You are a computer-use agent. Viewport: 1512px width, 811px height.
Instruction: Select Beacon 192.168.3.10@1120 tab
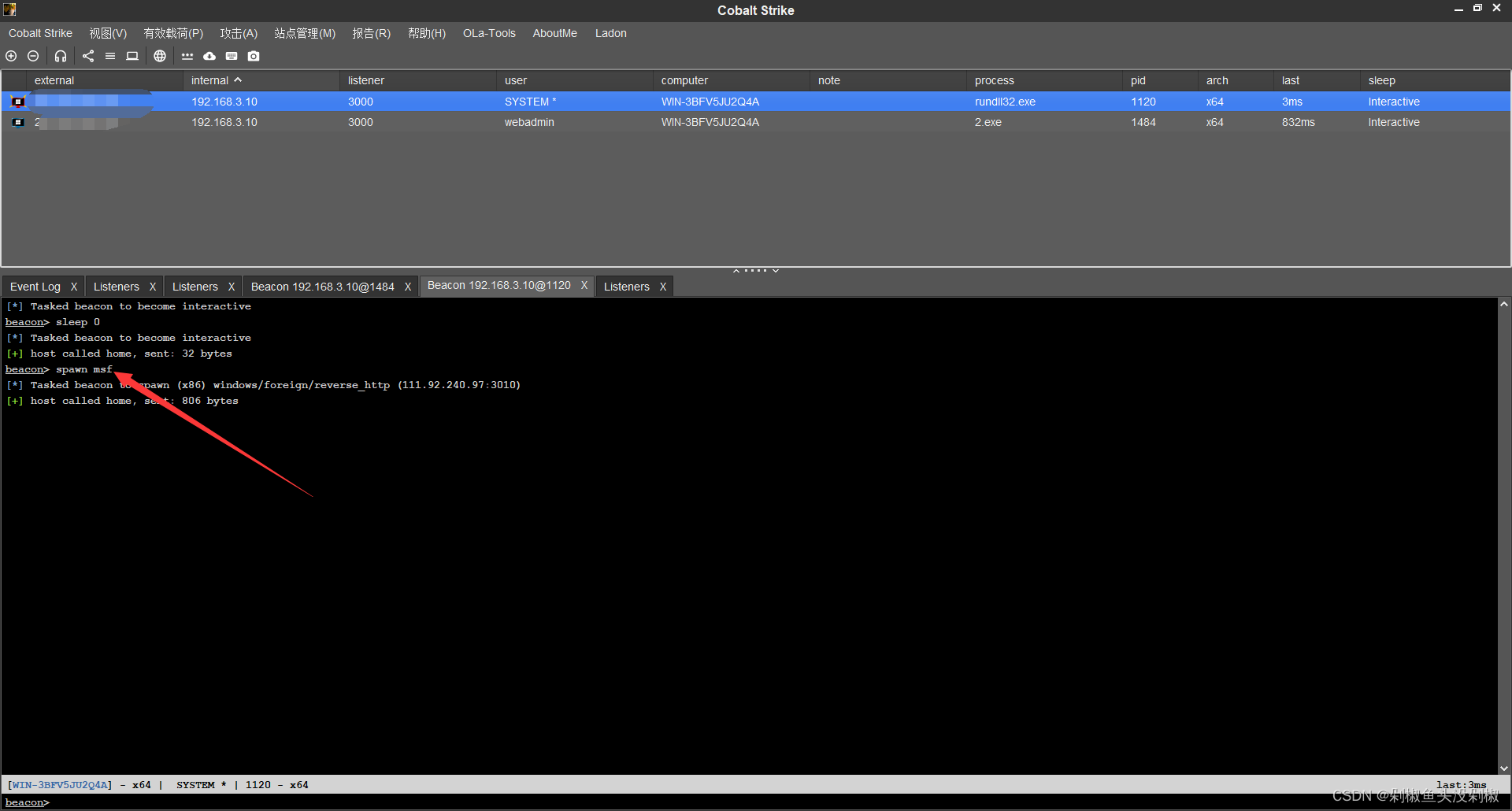[499, 285]
